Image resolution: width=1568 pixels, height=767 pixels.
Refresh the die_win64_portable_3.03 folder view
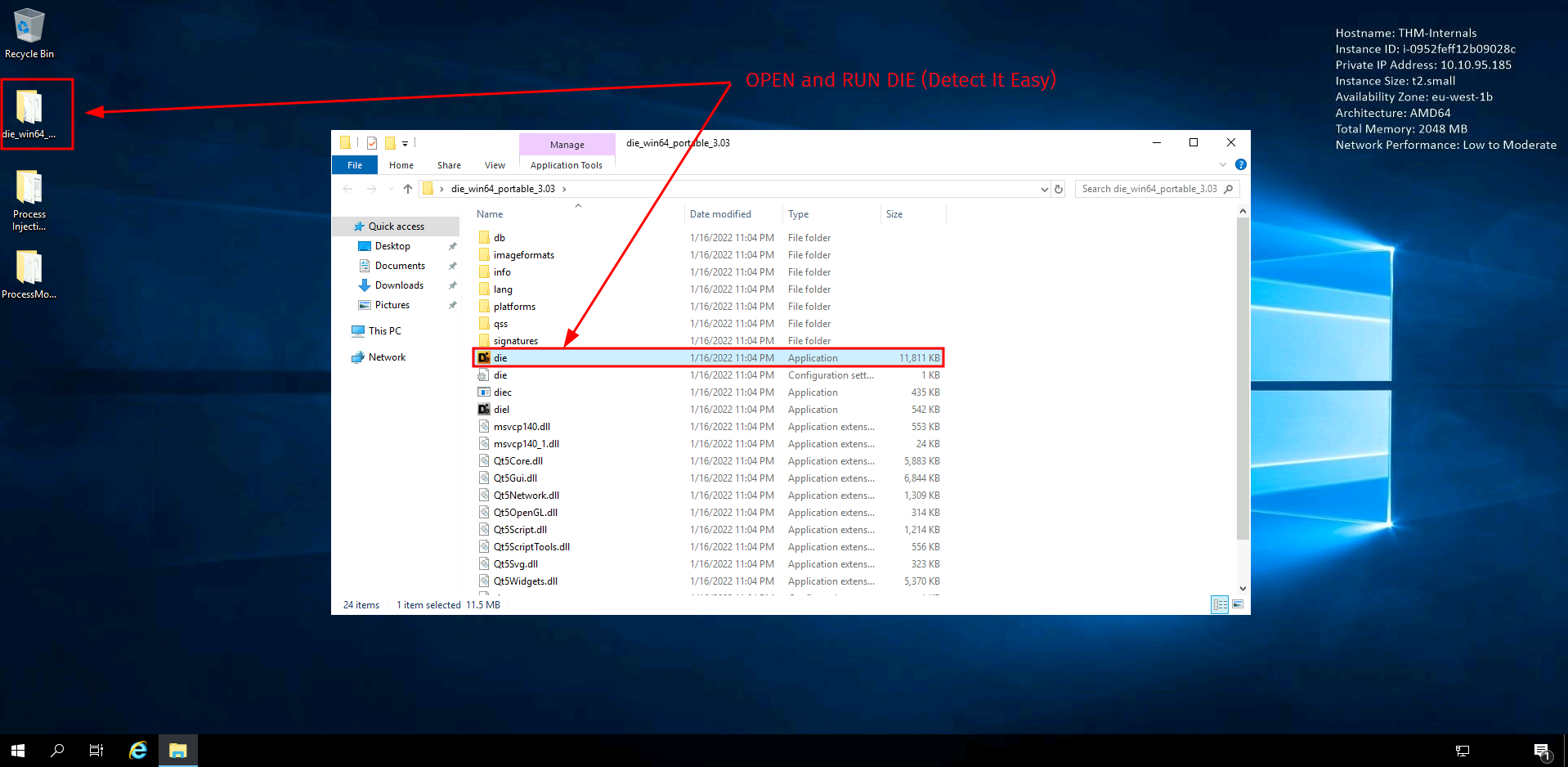[1059, 189]
